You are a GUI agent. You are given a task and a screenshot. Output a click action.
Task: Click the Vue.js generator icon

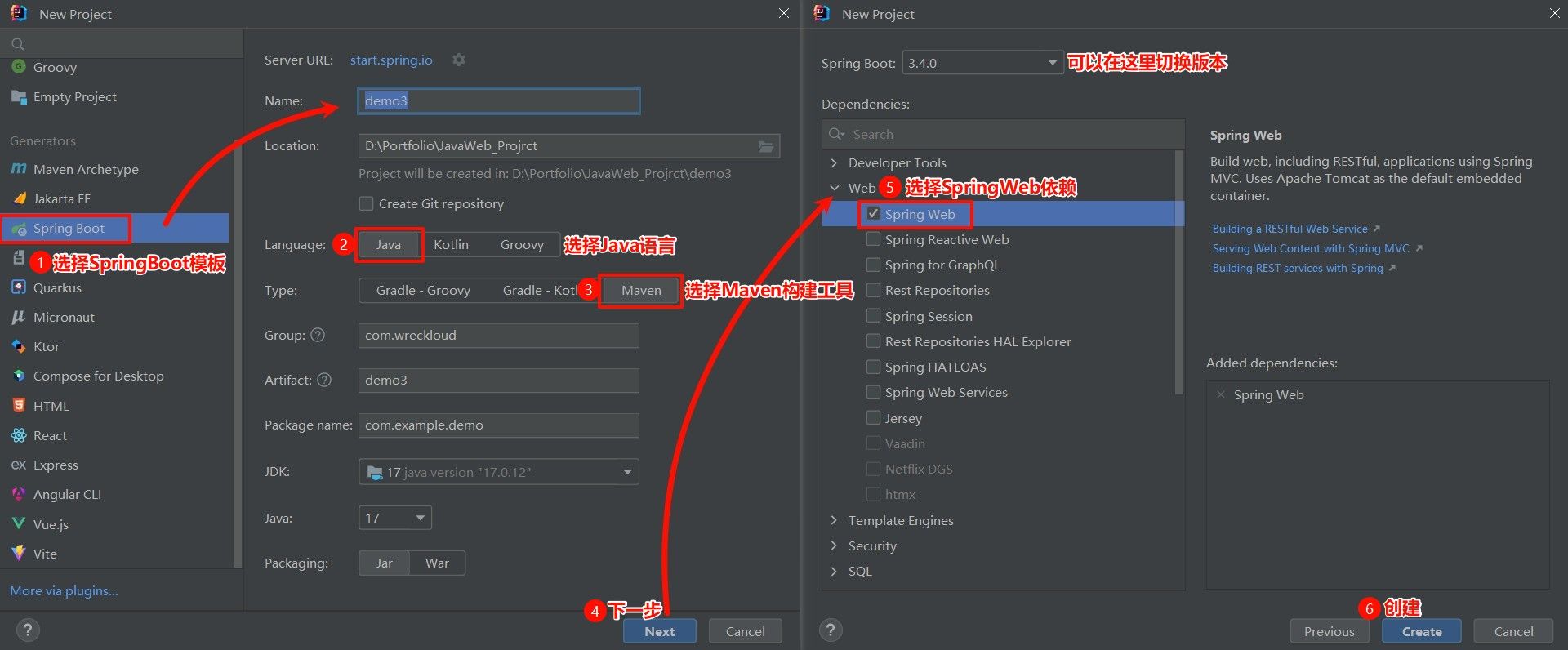point(19,523)
